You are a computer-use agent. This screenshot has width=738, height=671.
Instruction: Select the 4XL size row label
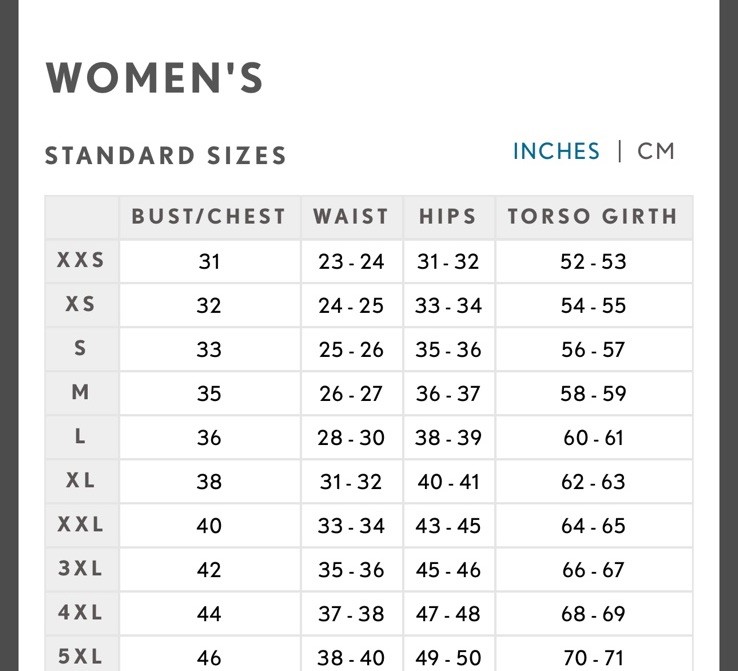81,612
